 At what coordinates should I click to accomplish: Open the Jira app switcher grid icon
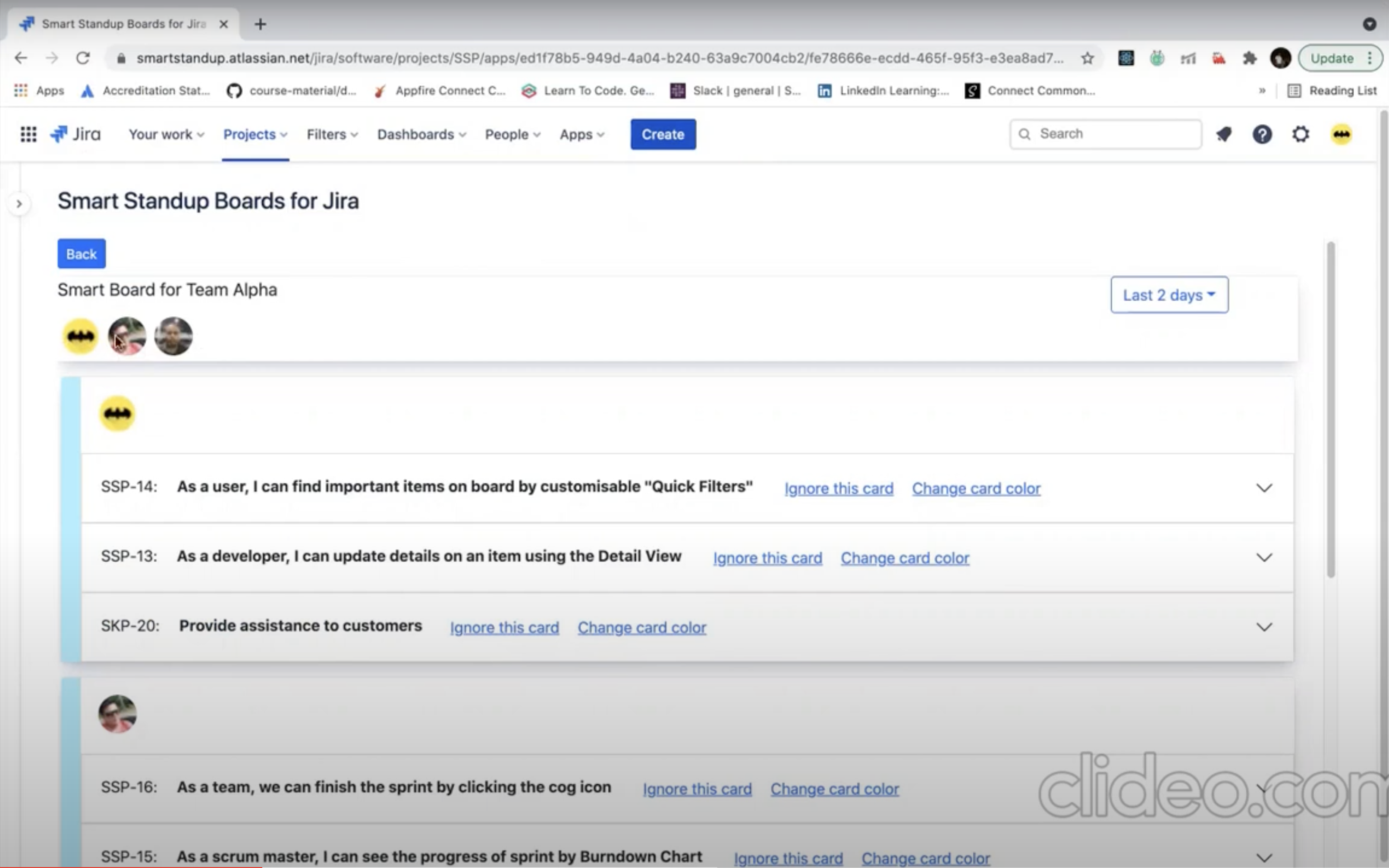point(28,134)
